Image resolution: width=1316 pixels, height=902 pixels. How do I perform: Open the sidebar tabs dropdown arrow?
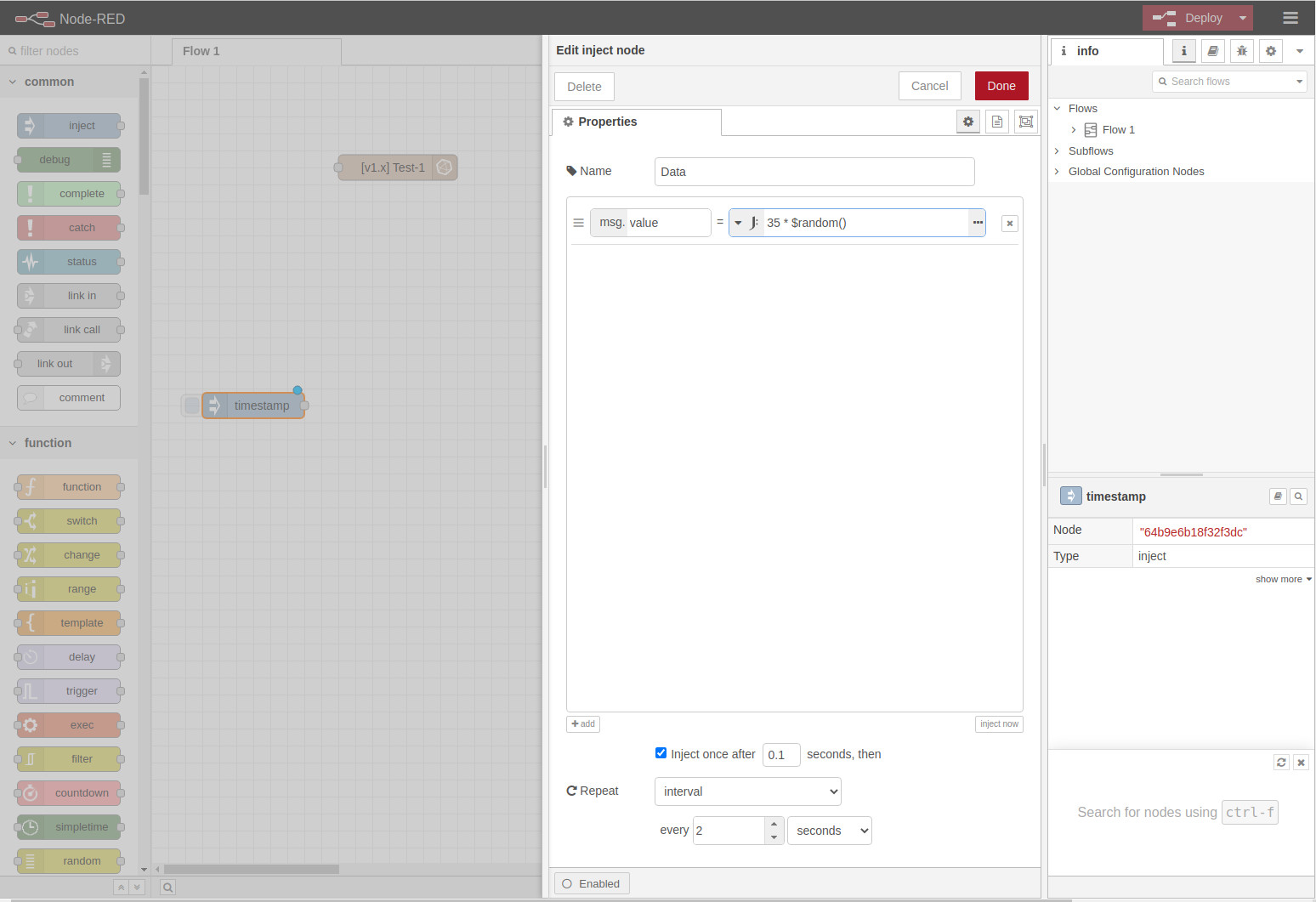click(x=1299, y=51)
